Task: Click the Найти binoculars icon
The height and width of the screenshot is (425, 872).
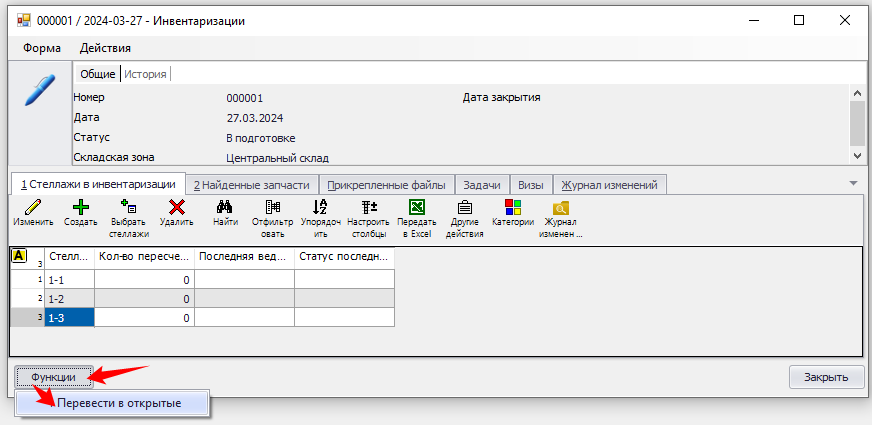Action: (x=225, y=208)
